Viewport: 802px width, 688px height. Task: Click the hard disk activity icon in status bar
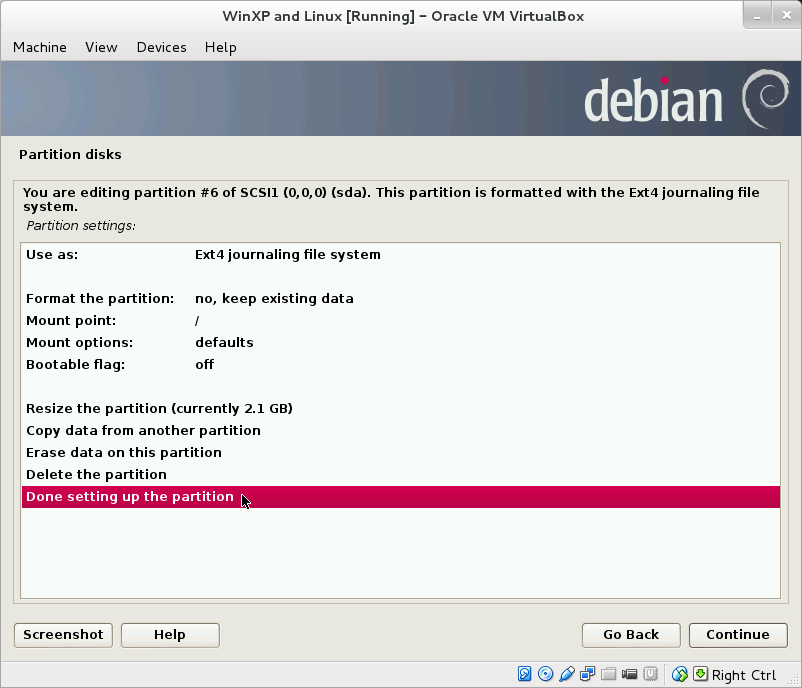point(524,674)
